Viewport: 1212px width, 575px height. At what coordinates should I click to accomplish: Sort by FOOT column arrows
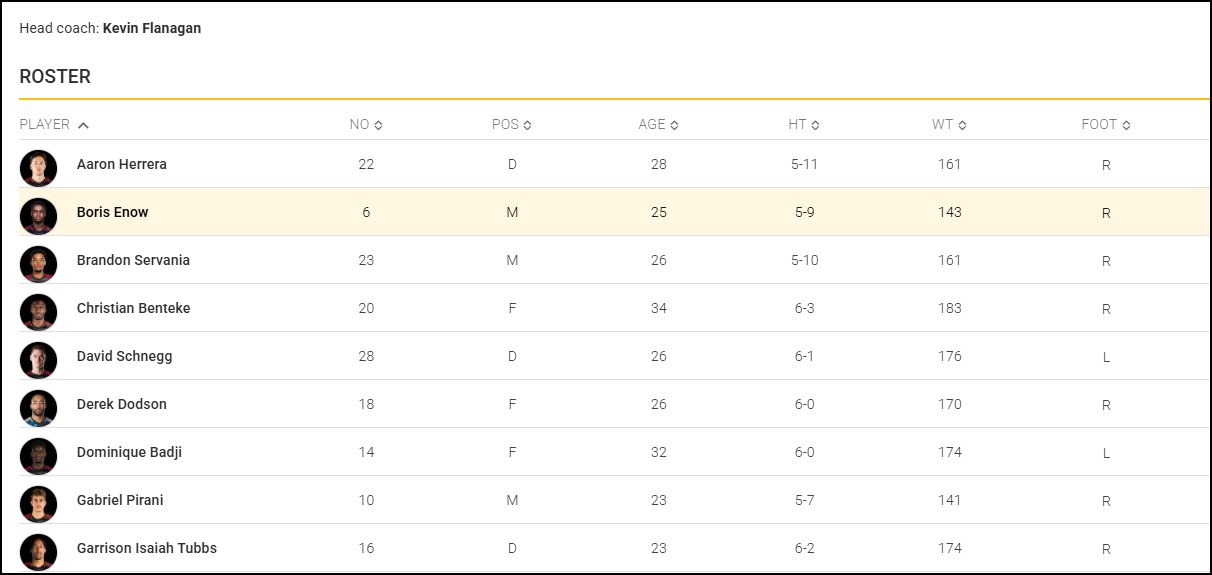[1126, 125]
